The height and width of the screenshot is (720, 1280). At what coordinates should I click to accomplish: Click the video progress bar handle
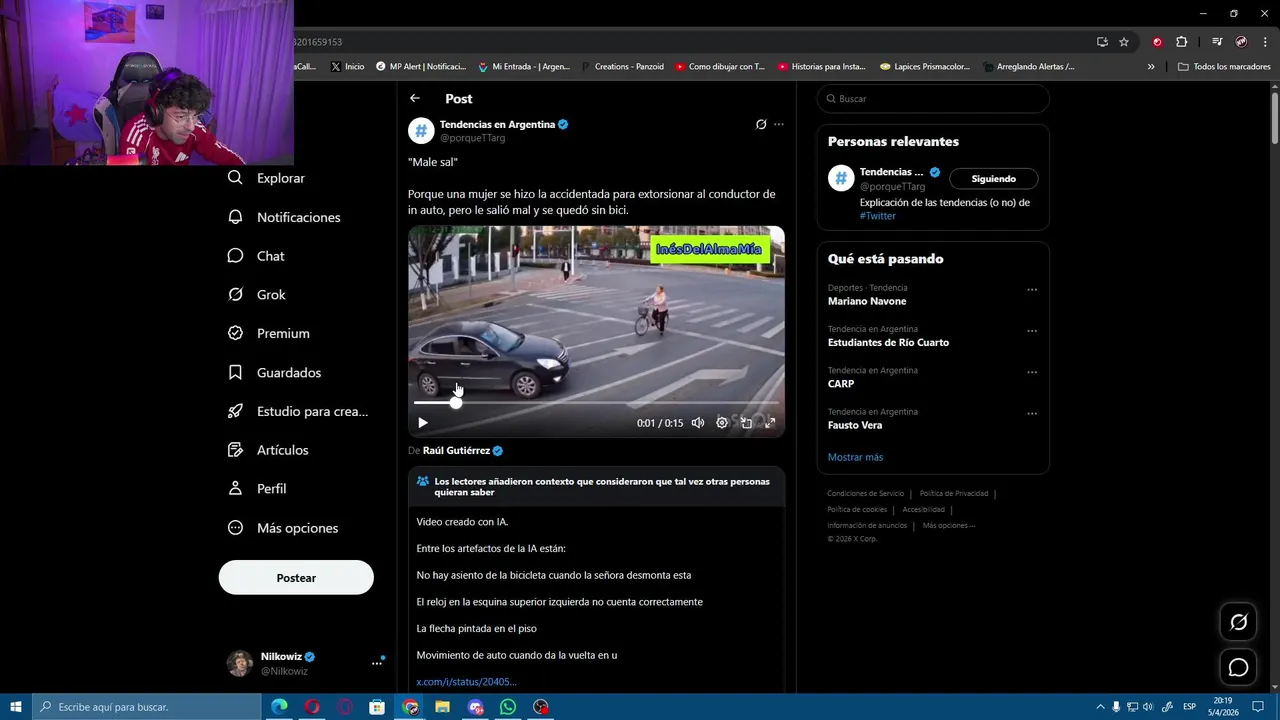(x=456, y=402)
